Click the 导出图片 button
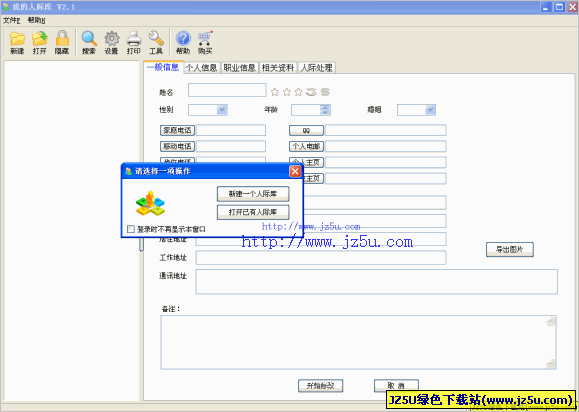This screenshot has width=579, height=412. coord(510,250)
